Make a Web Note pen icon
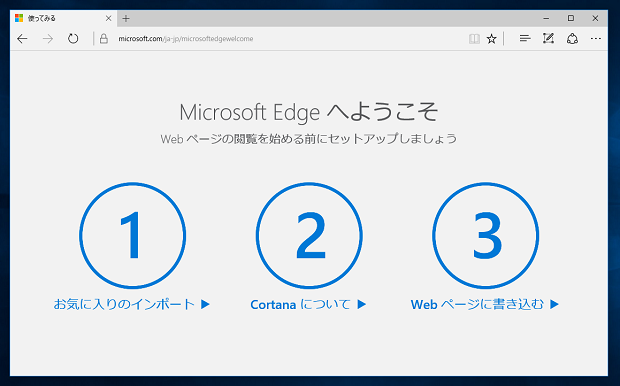620x386 pixels. point(548,39)
